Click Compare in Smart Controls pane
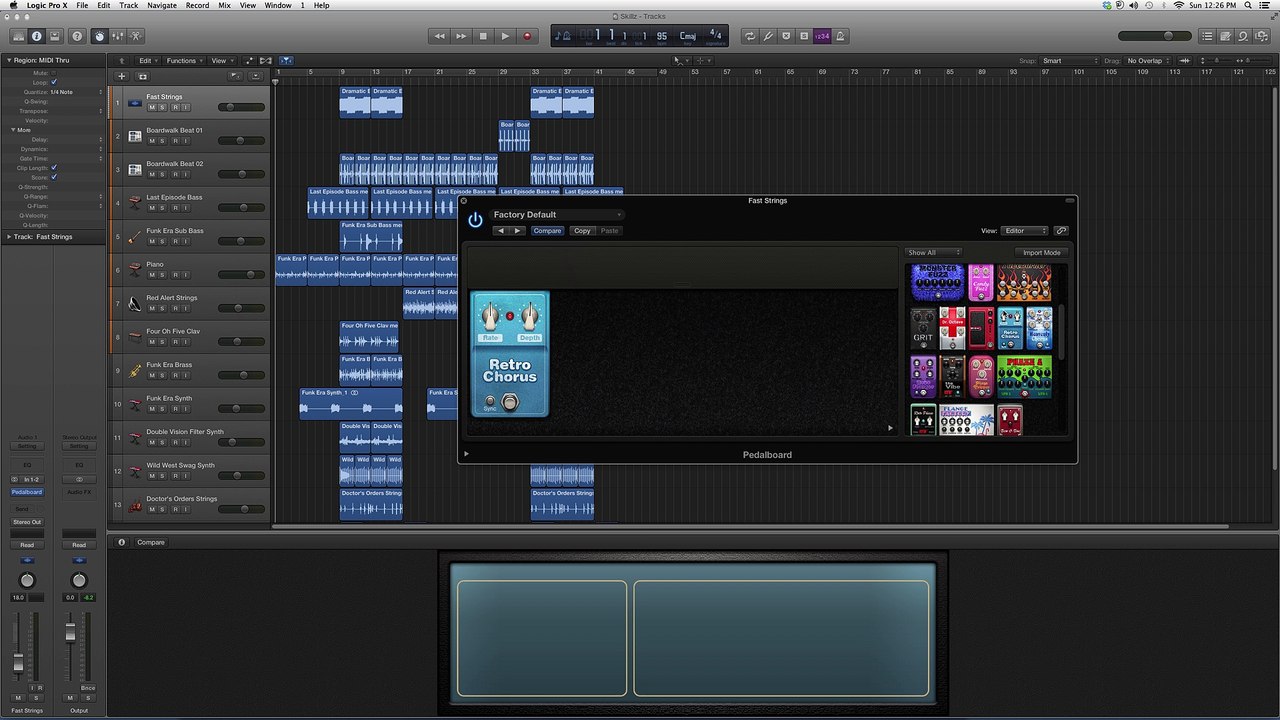The image size is (1280, 720). (x=151, y=542)
